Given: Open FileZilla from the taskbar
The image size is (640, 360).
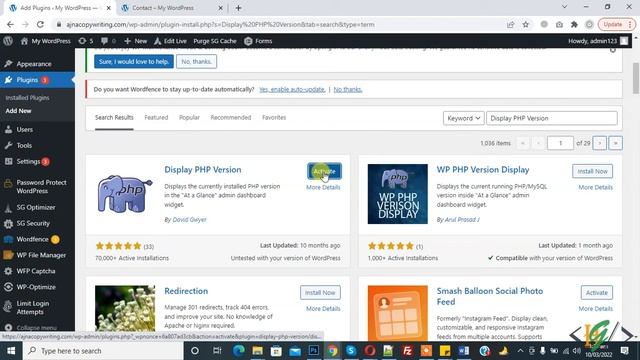Looking at the screenshot, I should 407,351.
